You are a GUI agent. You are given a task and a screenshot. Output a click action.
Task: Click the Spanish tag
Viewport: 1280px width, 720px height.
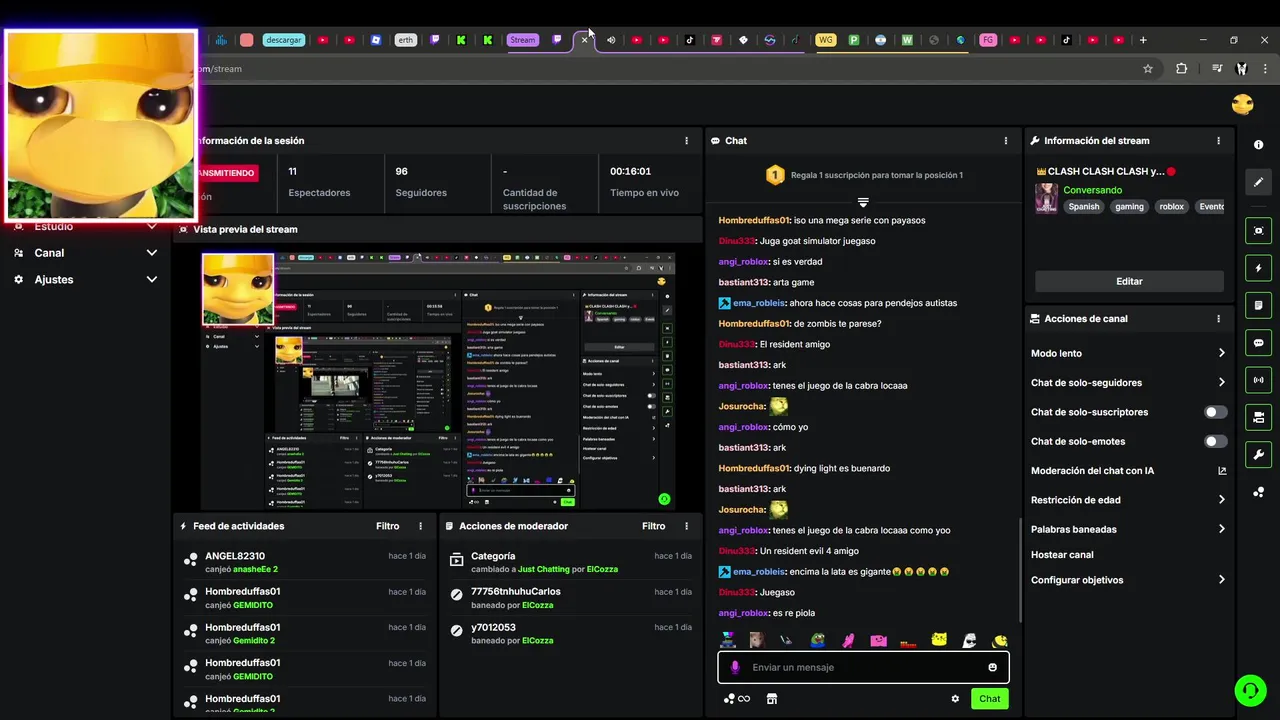(x=1083, y=207)
